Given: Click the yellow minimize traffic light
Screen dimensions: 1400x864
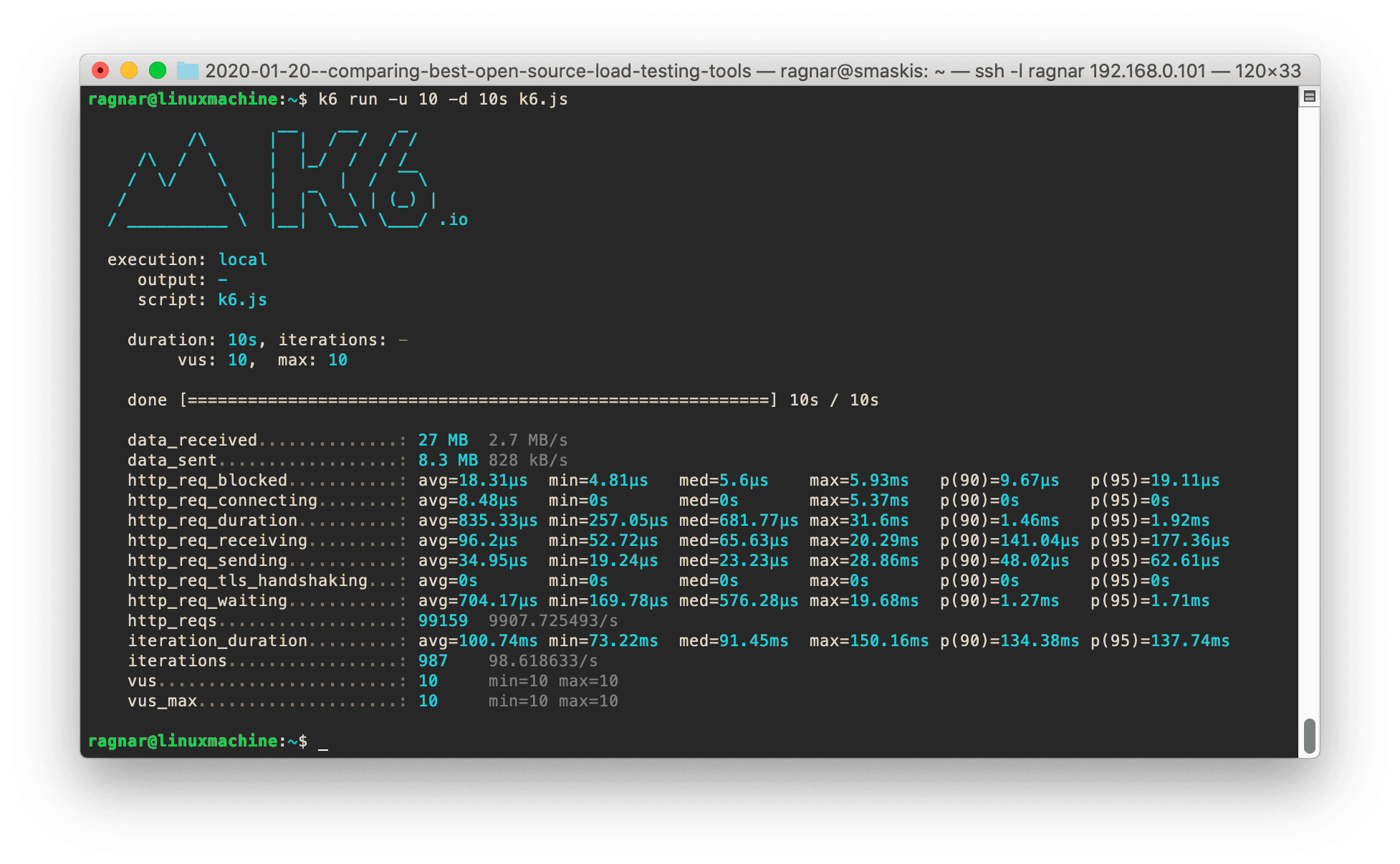Looking at the screenshot, I should [x=129, y=70].
